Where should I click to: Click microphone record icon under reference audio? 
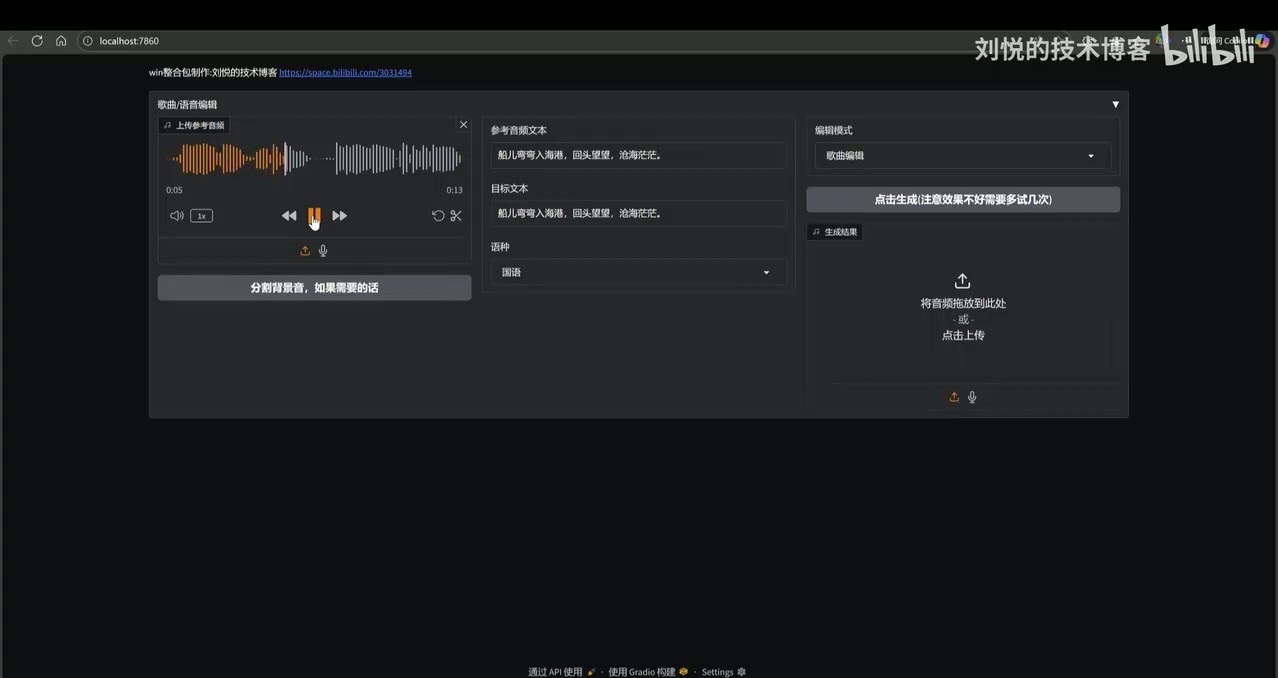(323, 251)
